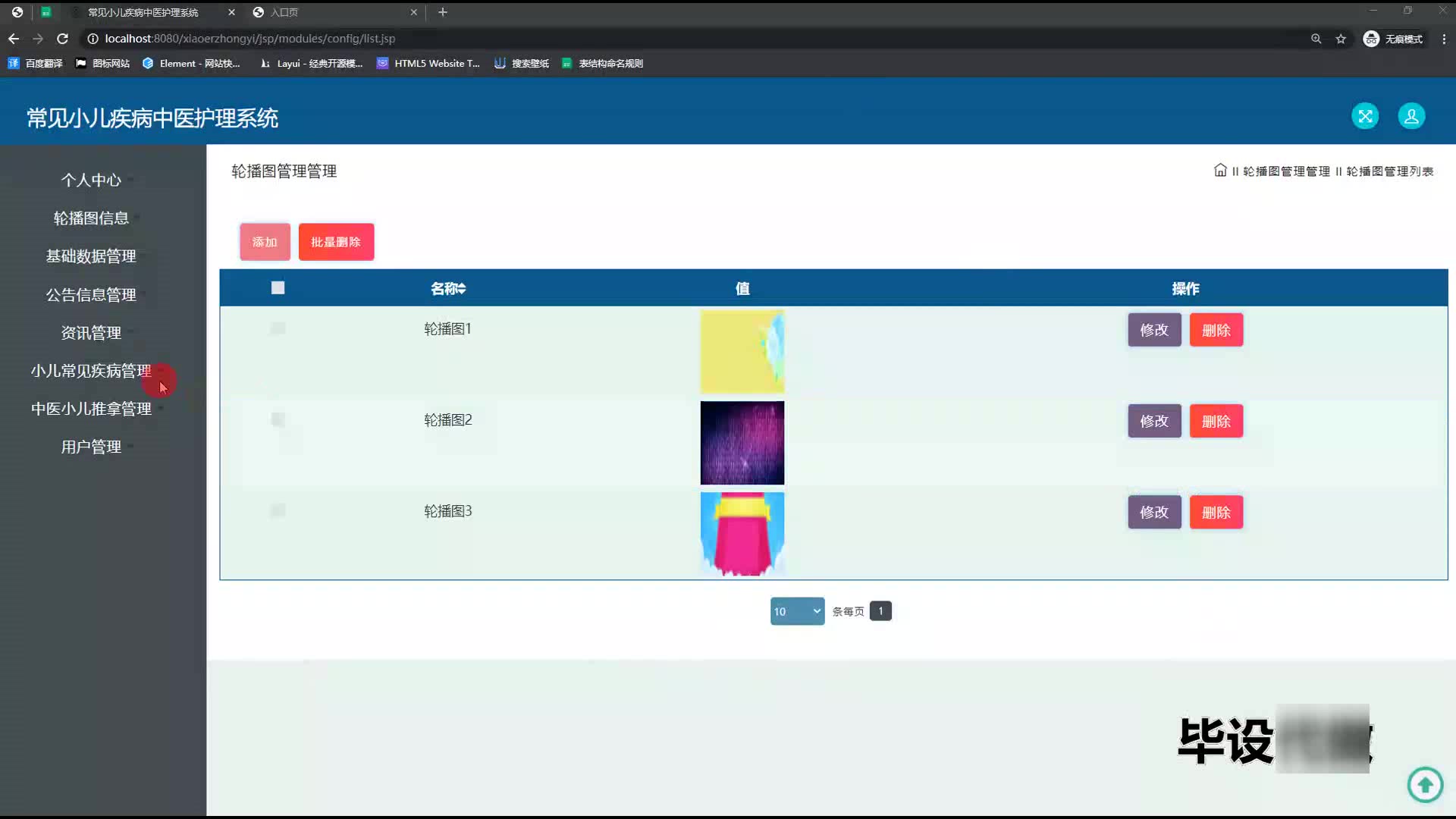Click the 轮播图1 name cell
This screenshot has width=1456, height=819.
click(447, 328)
